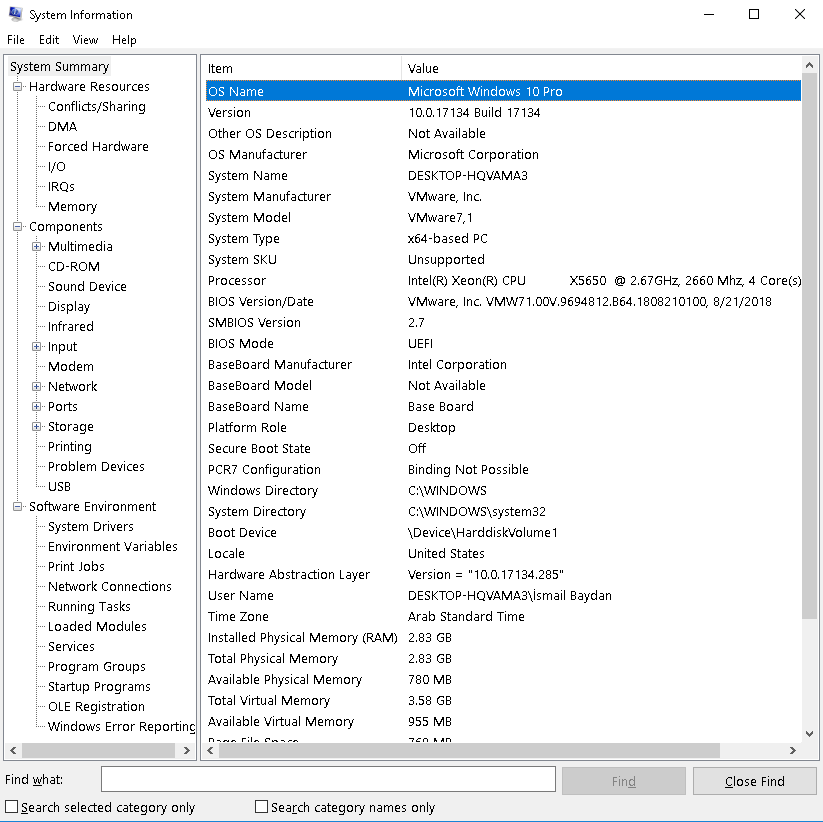Select Environment Variables tree item
This screenshot has height=822, width=823.
(113, 546)
